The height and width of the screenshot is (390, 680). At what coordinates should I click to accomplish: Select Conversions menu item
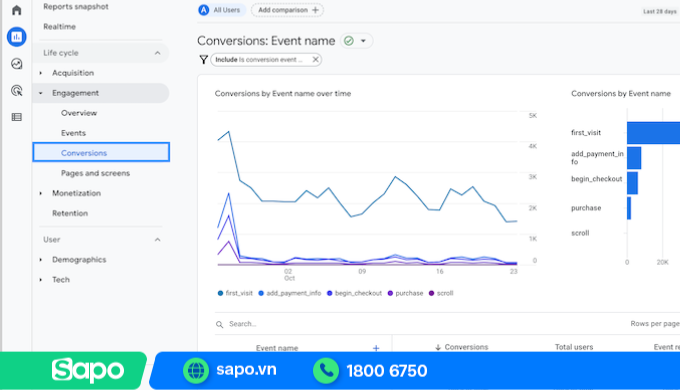[101, 152]
